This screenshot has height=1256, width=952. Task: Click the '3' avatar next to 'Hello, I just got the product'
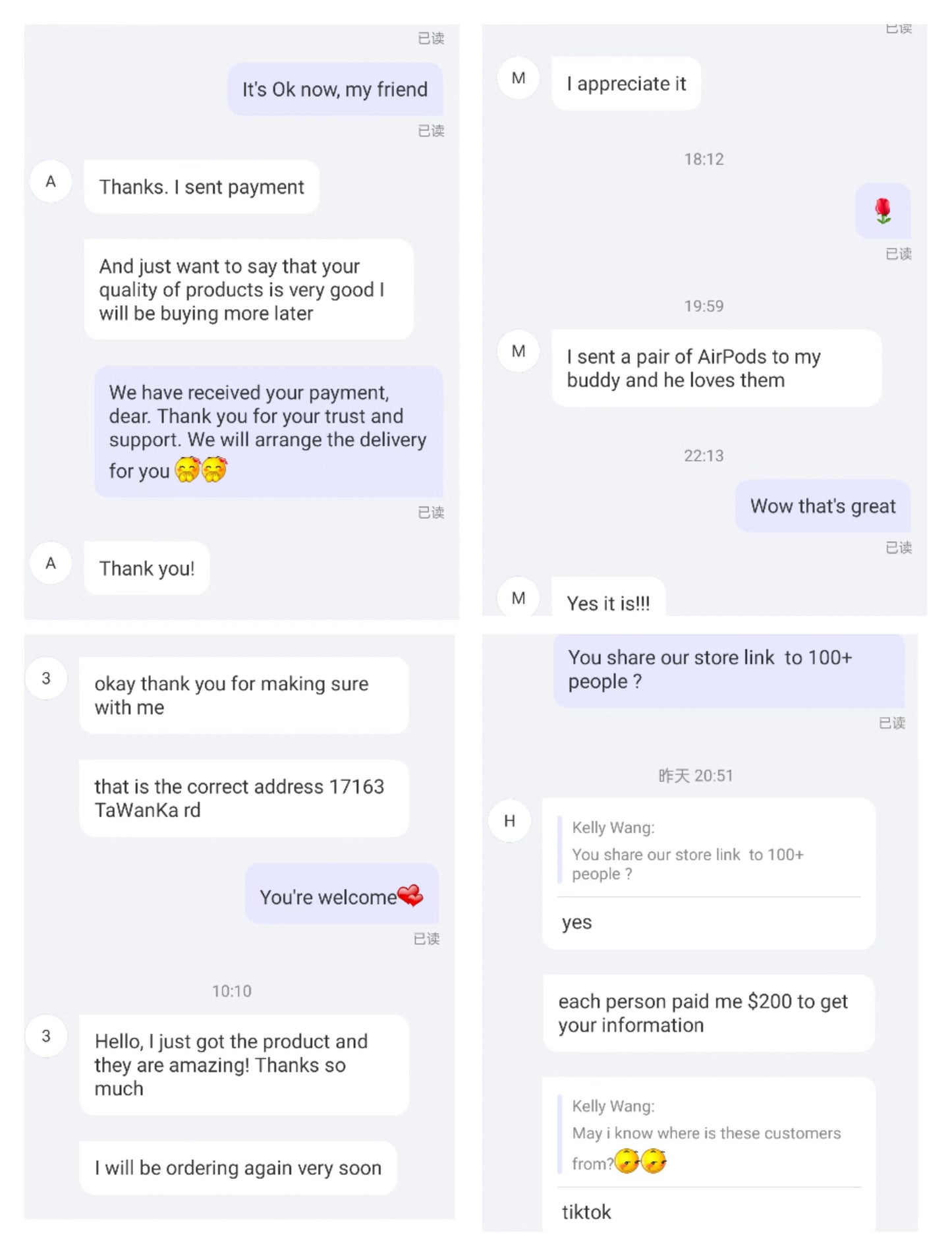pos(46,1036)
